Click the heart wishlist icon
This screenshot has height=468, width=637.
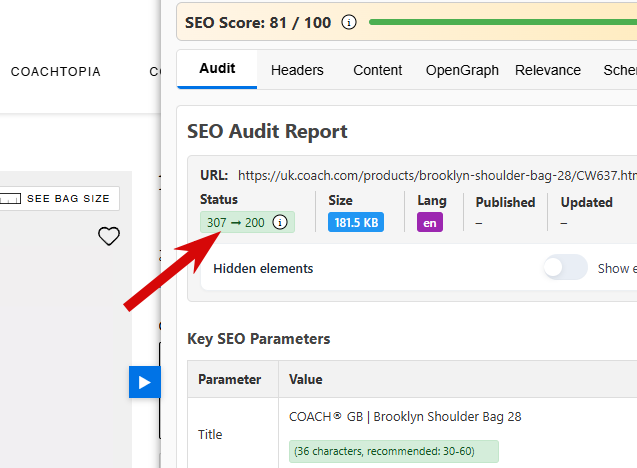(x=108, y=236)
